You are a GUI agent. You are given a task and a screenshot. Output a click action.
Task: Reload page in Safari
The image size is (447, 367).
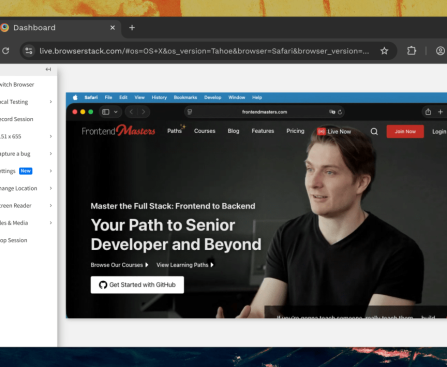(340, 112)
